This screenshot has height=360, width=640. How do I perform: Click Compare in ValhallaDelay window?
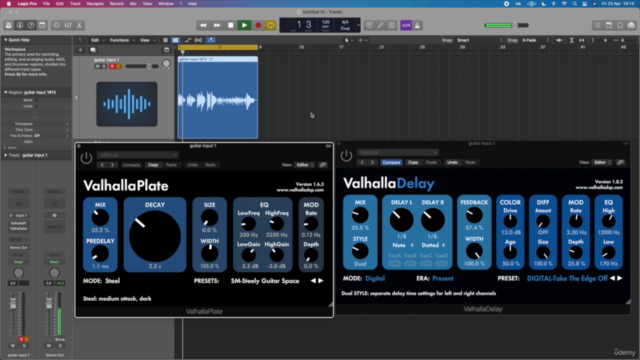pos(391,162)
